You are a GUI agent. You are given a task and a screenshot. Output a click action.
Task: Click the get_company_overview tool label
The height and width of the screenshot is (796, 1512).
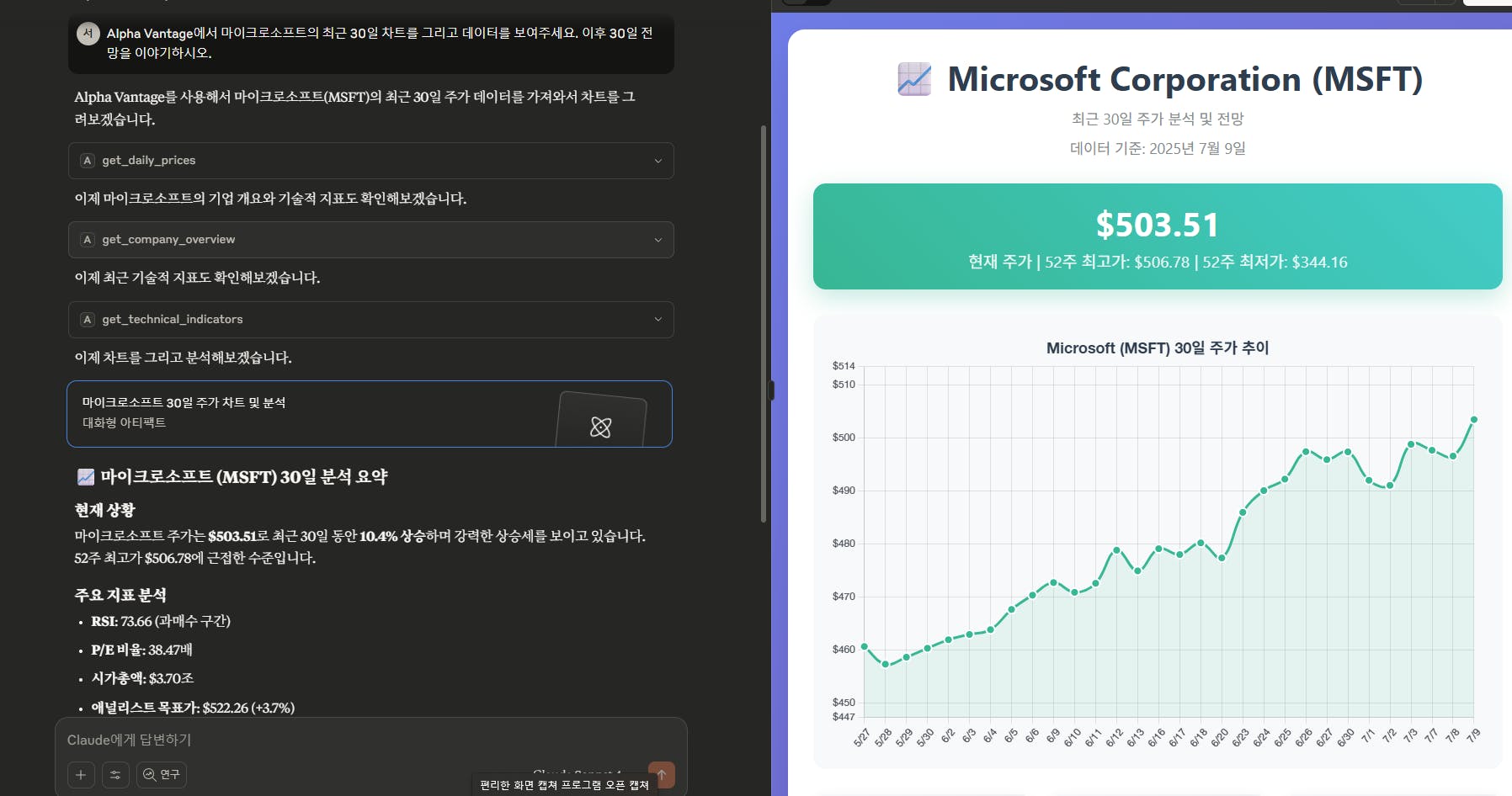pyautogui.click(x=168, y=240)
